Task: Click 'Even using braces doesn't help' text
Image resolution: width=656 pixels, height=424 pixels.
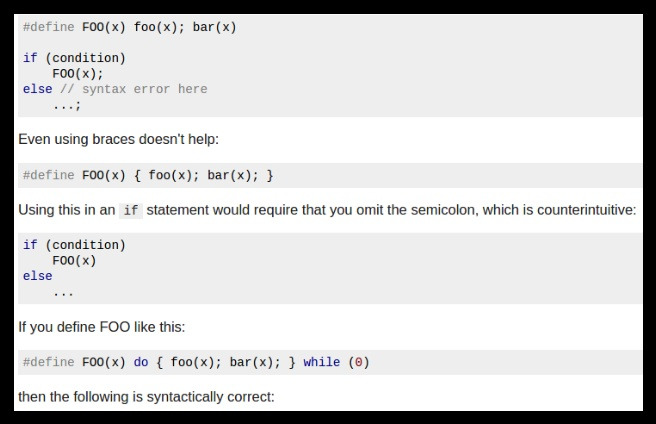Action: [118, 139]
